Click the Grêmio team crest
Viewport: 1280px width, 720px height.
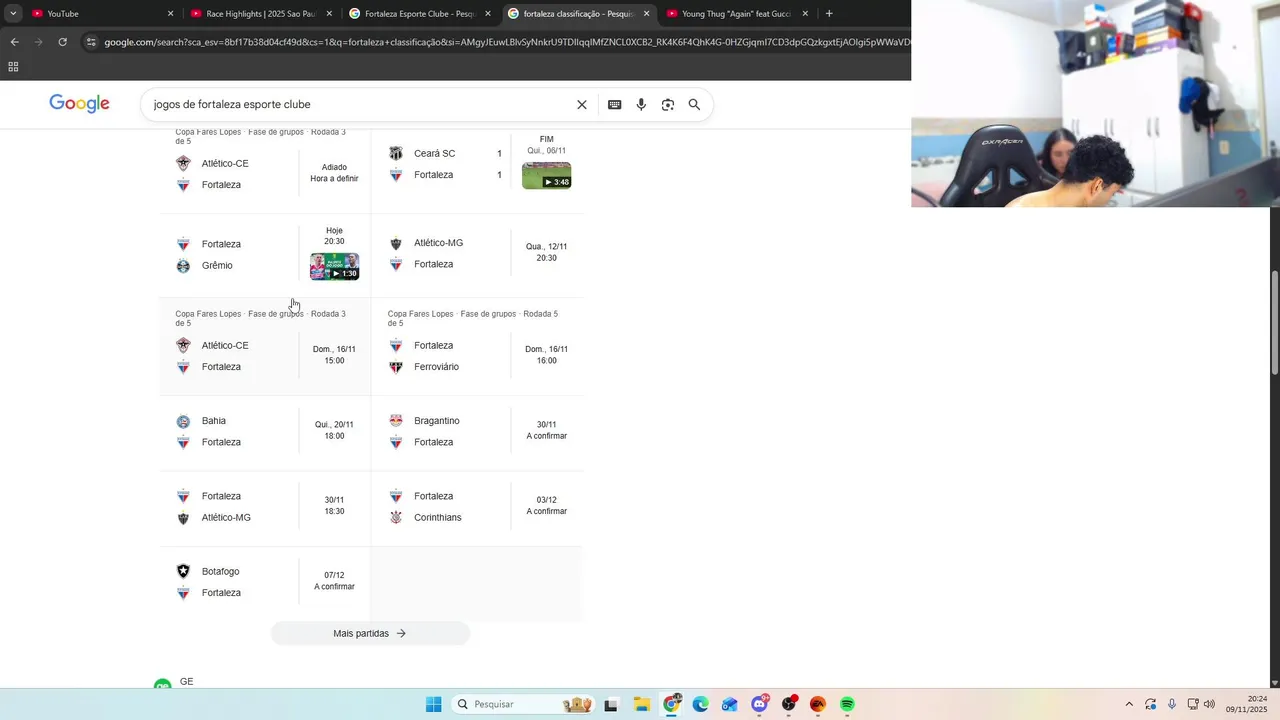click(x=183, y=266)
